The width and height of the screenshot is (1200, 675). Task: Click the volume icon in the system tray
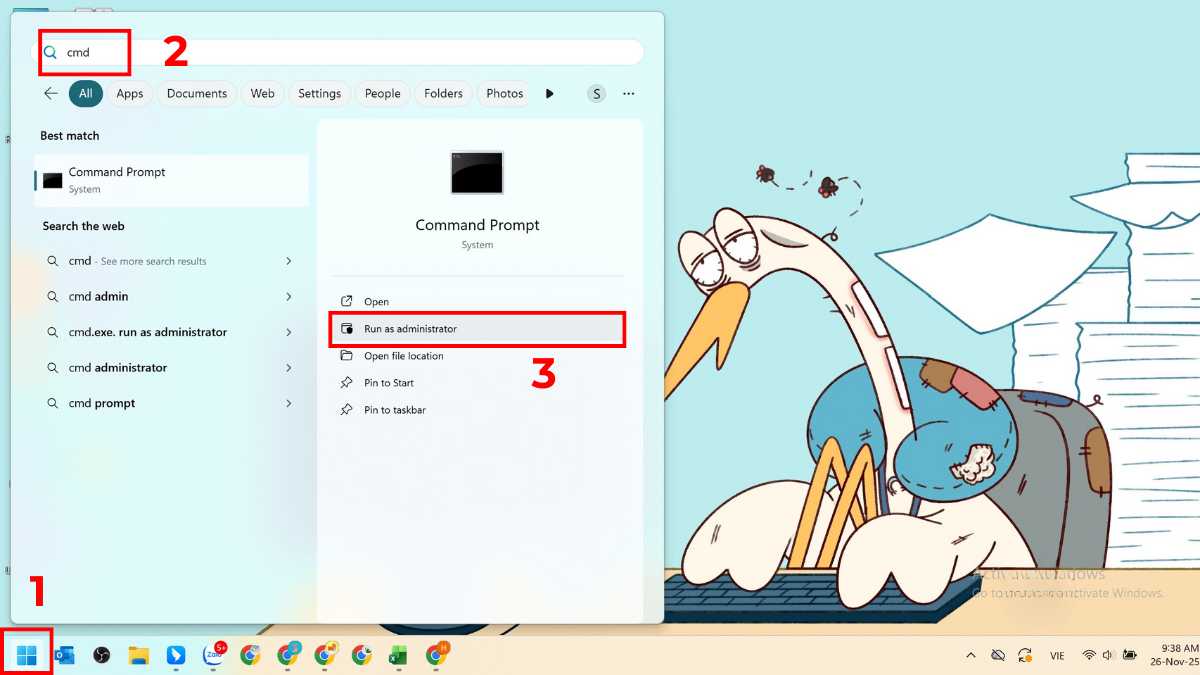(x=1108, y=655)
